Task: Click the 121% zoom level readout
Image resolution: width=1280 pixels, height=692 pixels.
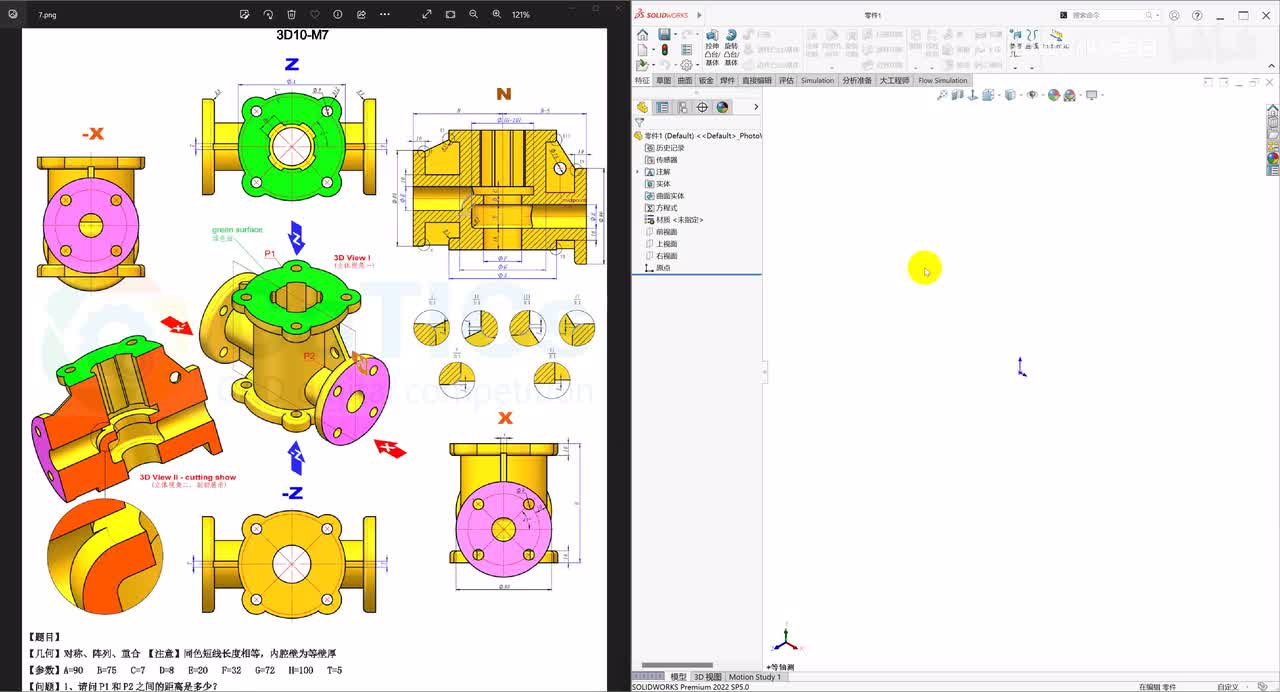Action: tap(521, 15)
